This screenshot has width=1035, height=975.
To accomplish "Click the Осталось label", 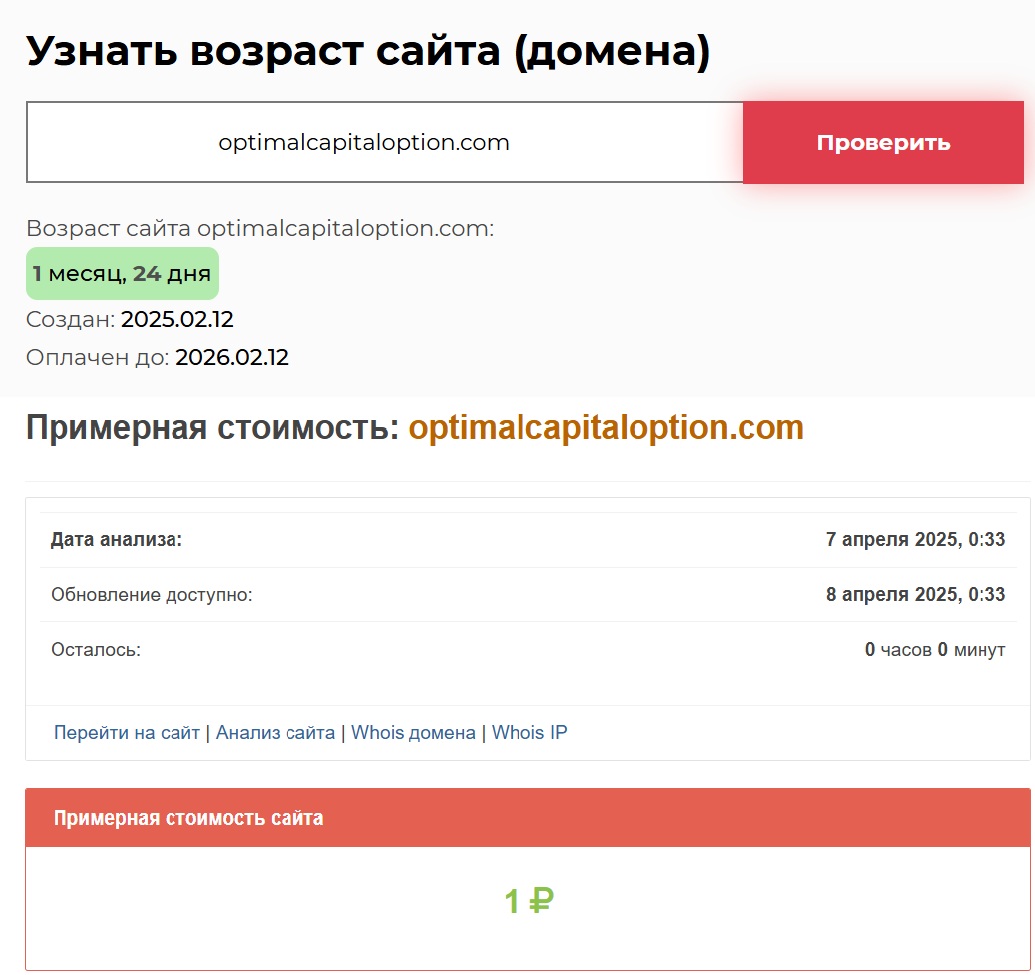I will 96,650.
